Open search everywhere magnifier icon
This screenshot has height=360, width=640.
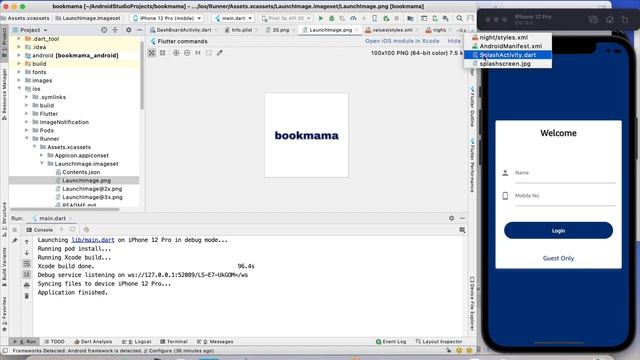coord(460,18)
